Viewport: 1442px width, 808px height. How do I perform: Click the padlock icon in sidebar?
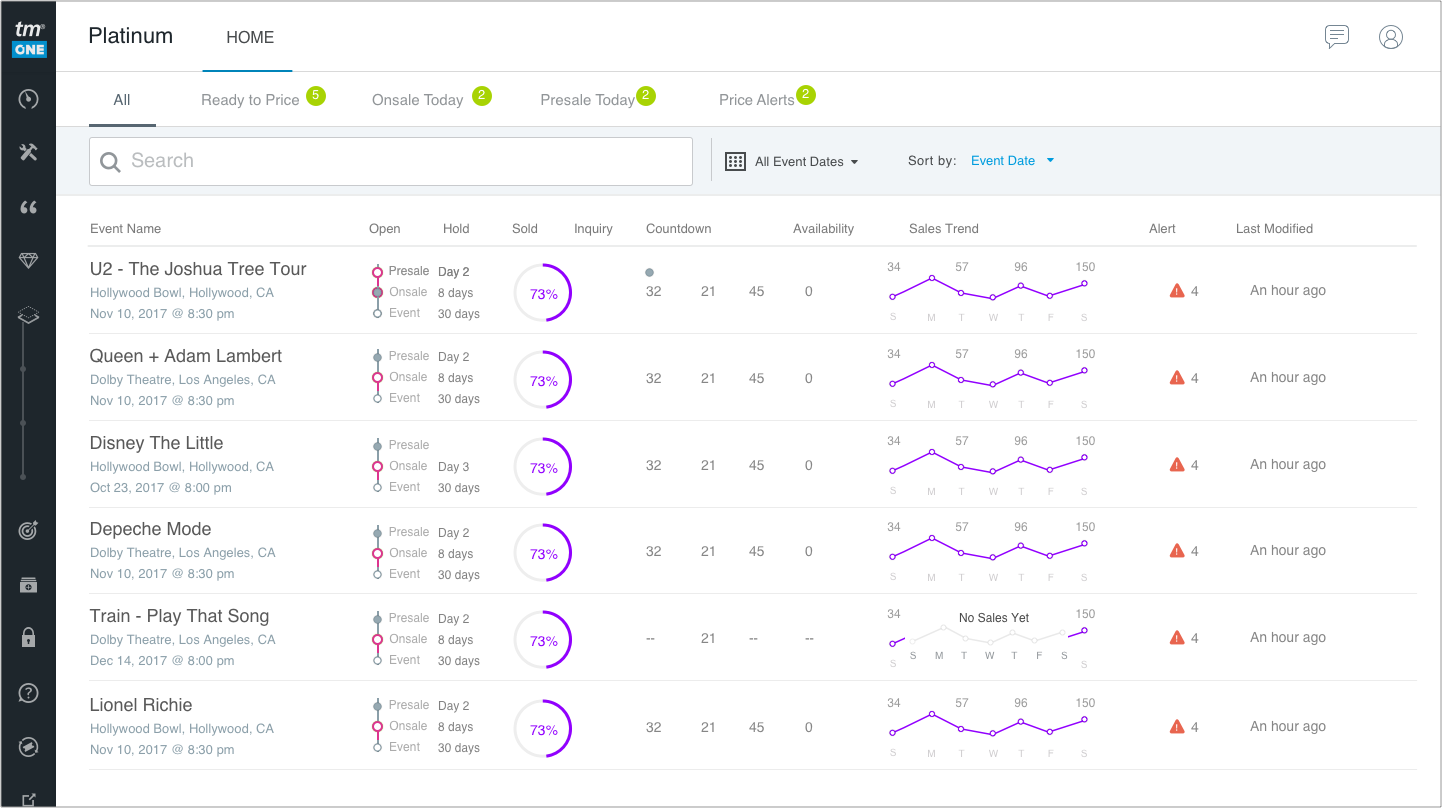click(28, 637)
